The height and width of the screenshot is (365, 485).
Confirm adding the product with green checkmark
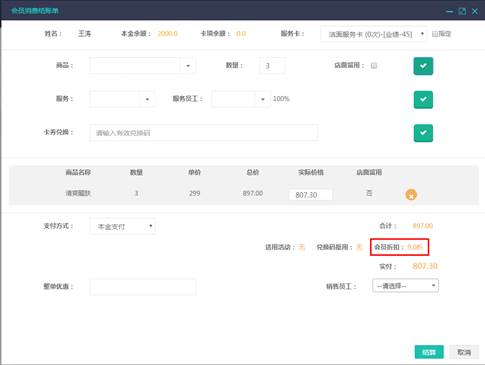[x=423, y=66]
